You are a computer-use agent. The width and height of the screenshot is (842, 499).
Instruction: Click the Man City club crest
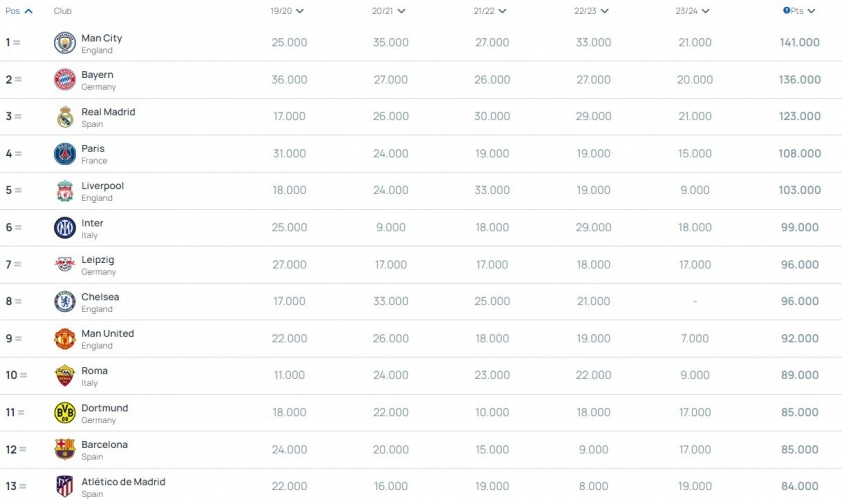coord(65,43)
